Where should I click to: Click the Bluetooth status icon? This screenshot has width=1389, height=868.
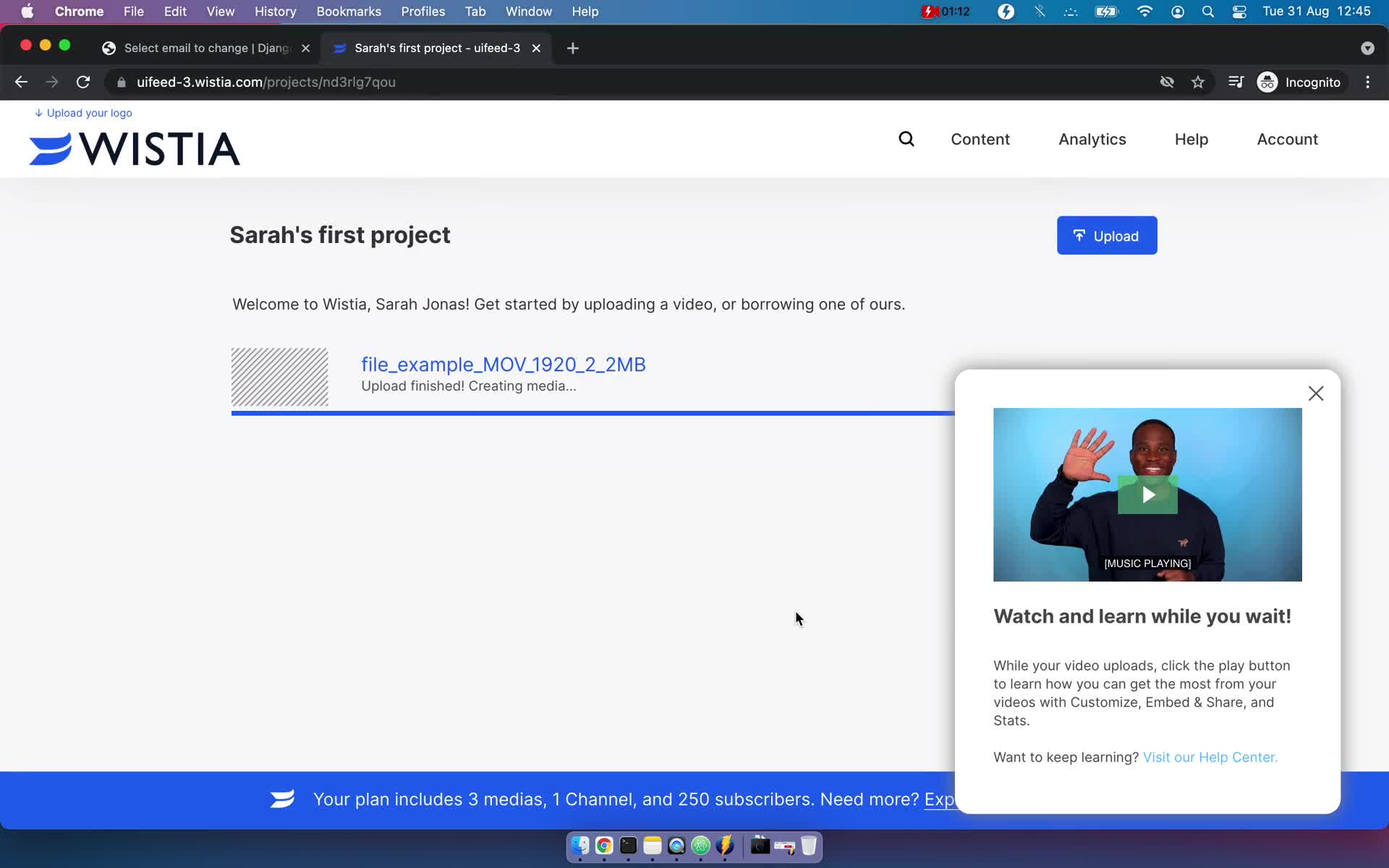(x=1040, y=11)
